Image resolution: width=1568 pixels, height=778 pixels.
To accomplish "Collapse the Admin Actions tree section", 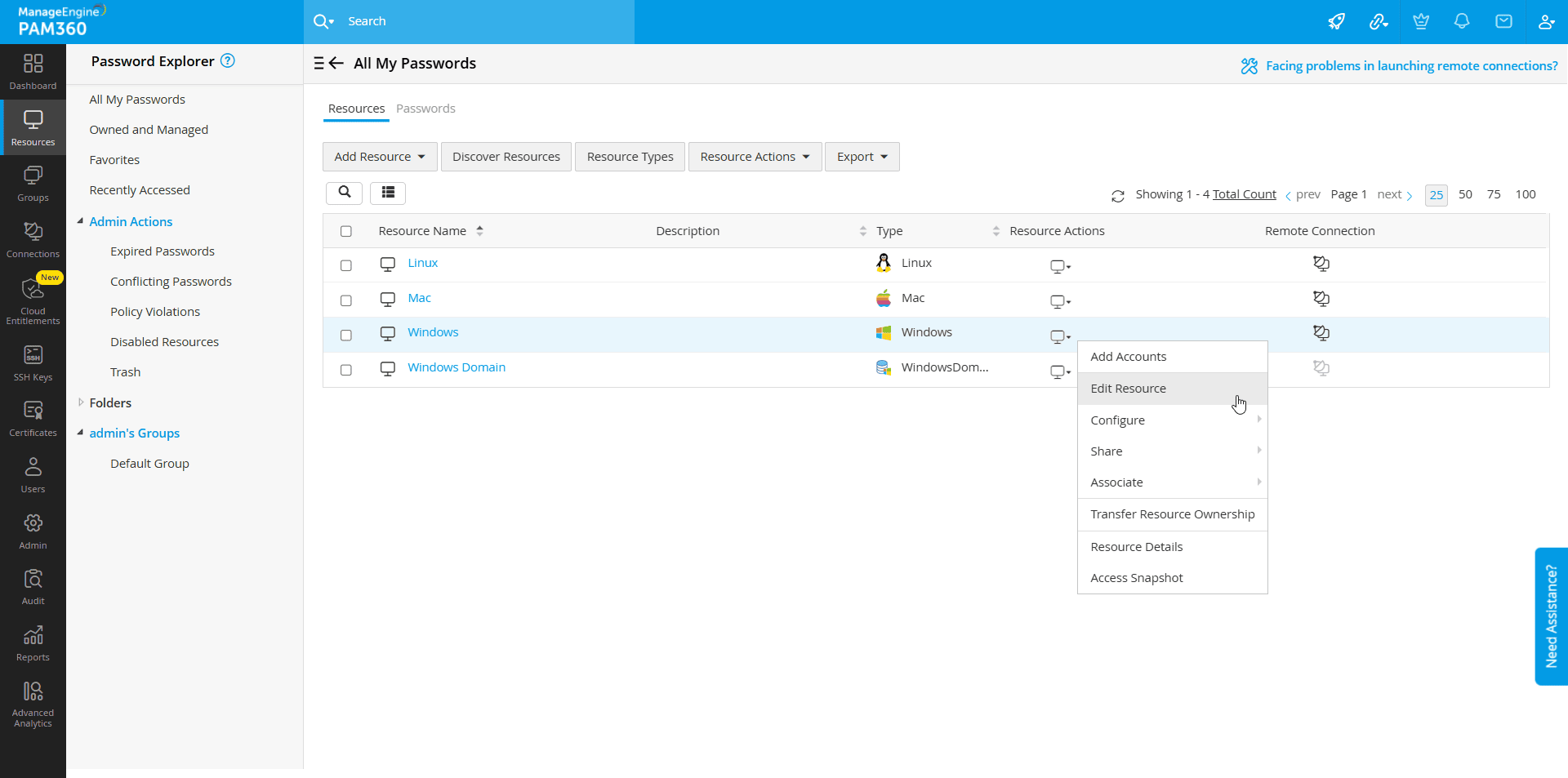I will tap(80, 221).
